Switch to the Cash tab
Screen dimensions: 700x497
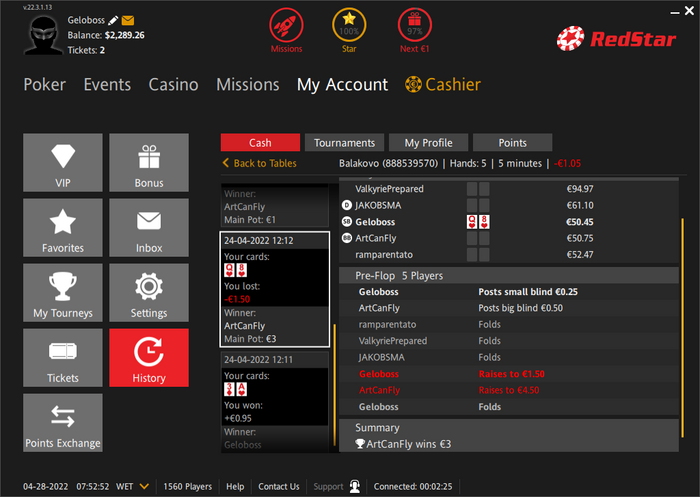(260, 142)
